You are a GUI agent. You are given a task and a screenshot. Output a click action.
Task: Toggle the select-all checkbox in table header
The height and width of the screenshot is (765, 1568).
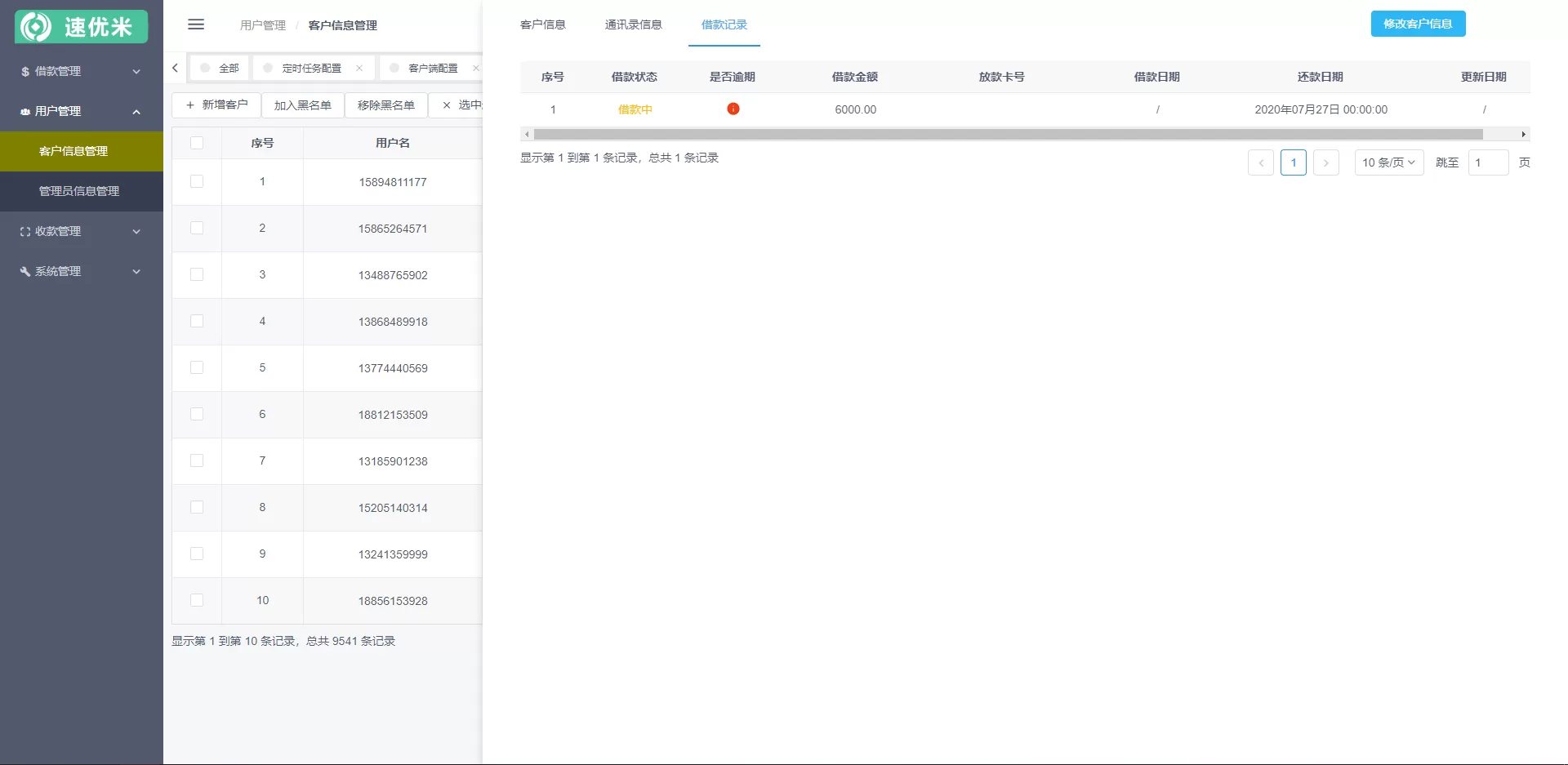(197, 142)
